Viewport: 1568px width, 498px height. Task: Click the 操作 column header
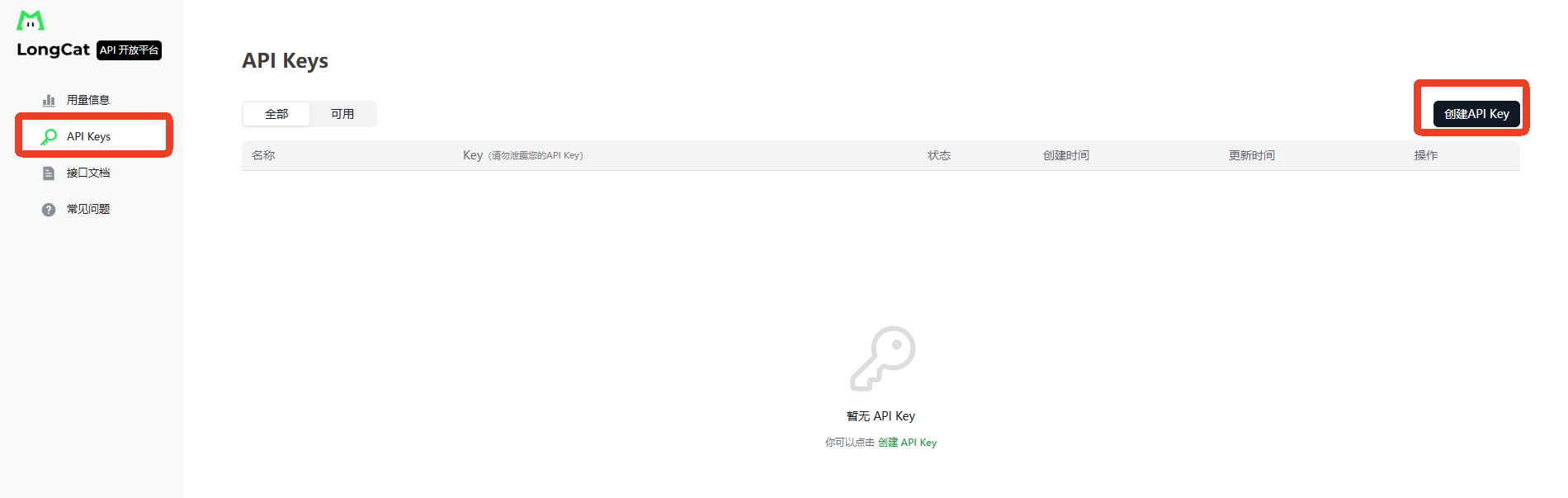click(x=1426, y=155)
